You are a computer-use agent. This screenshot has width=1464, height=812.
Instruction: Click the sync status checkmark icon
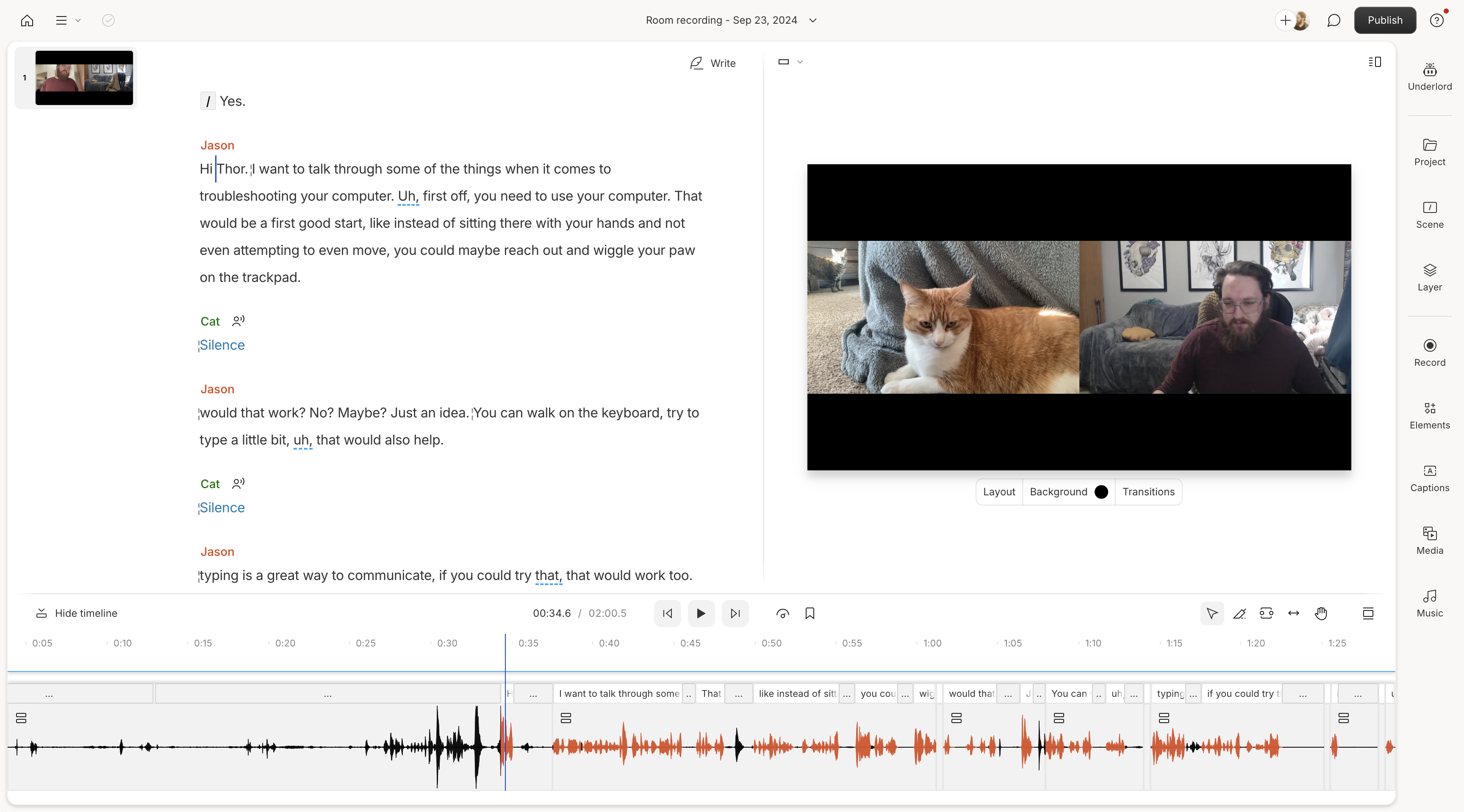108,20
